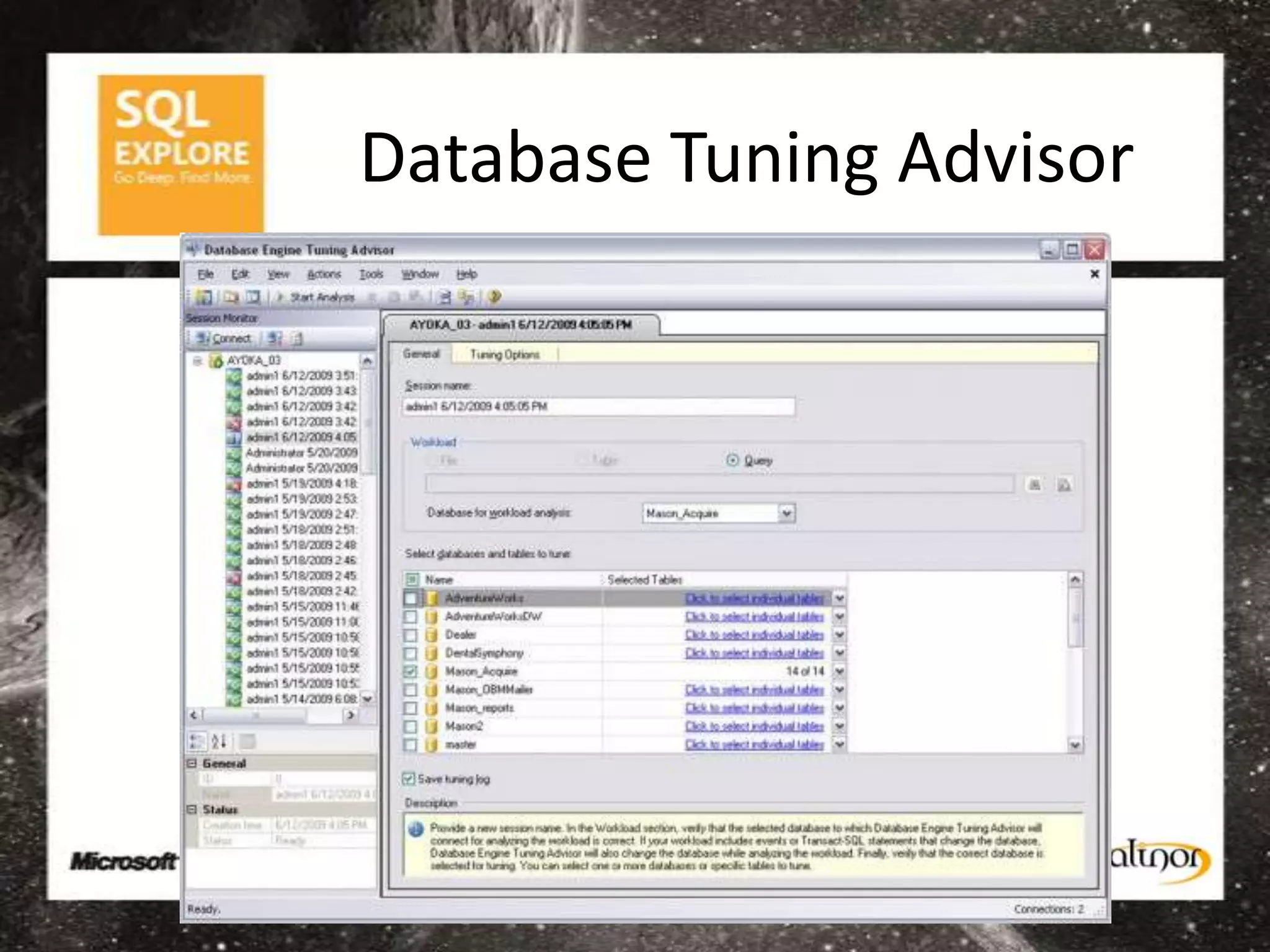Switch to the Tuning Options tab
The height and width of the screenshot is (952, 1270).
pos(505,355)
